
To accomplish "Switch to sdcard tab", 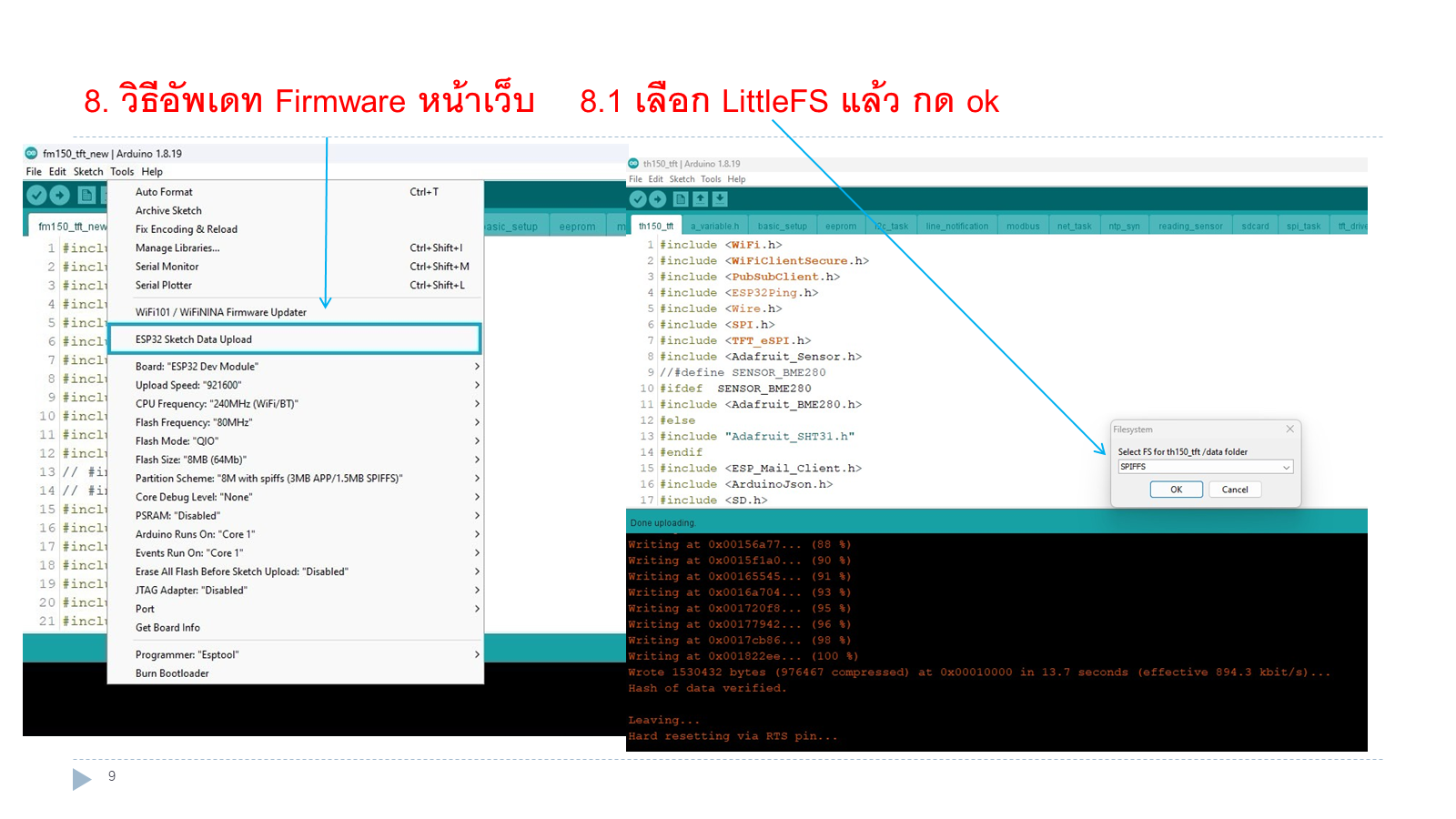I will [x=1255, y=226].
